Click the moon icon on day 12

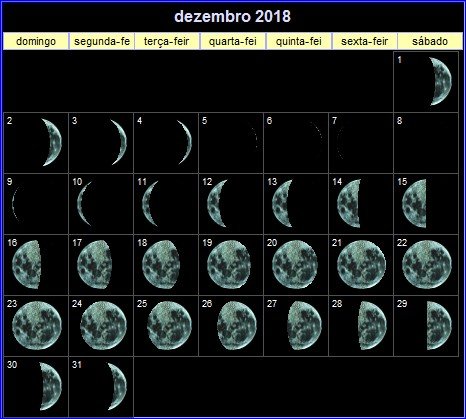click(x=217, y=203)
